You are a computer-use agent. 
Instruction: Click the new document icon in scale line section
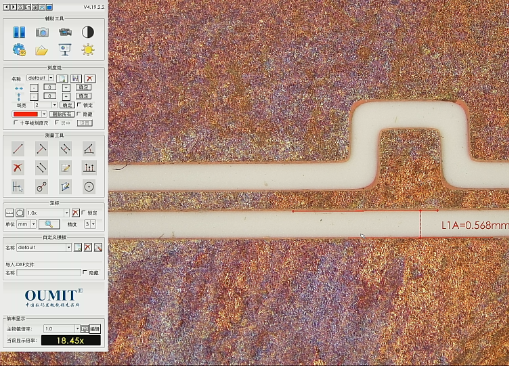62,78
